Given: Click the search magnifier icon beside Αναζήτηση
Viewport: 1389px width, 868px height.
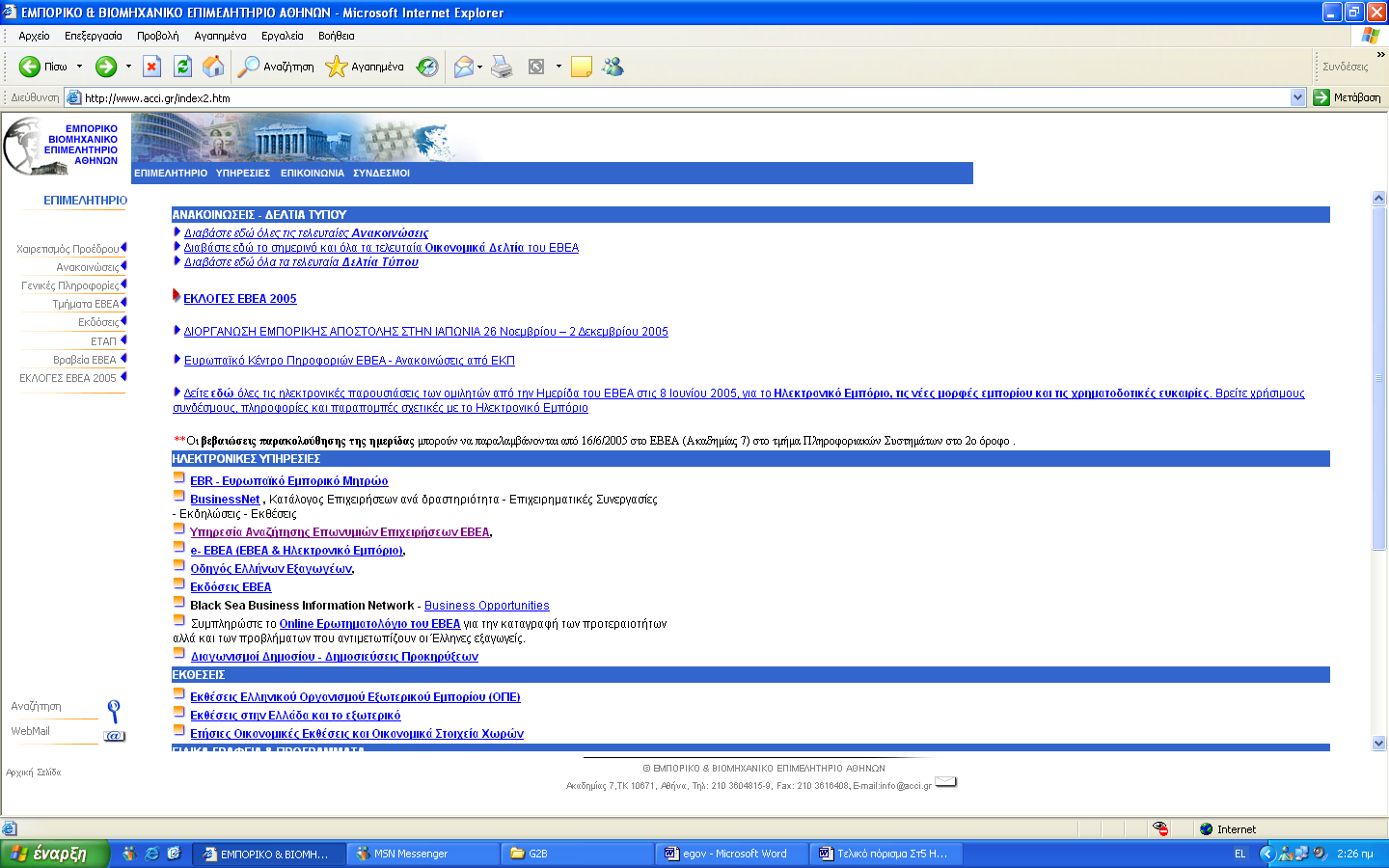Looking at the screenshot, I should point(114,712).
